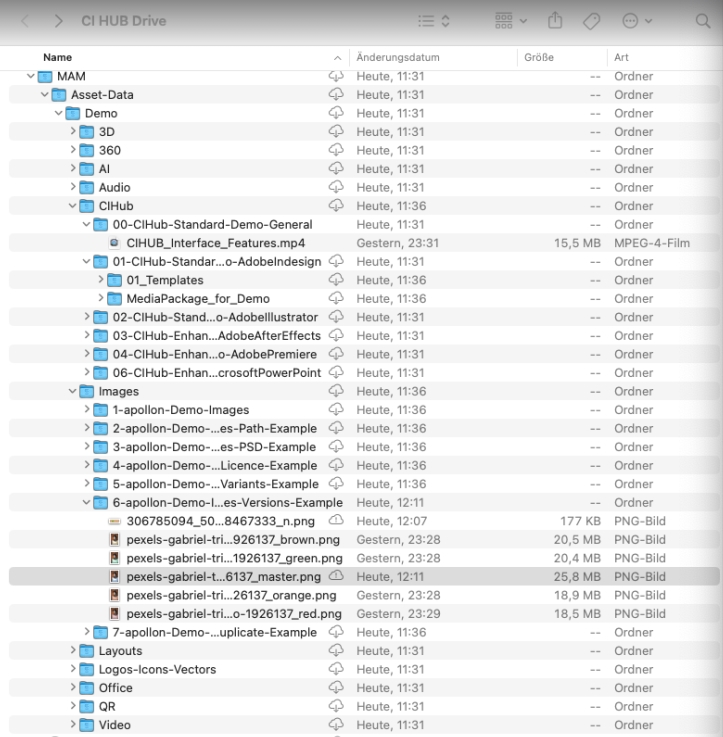Select the 3-apollon PSD-Example folder
The image size is (723, 737).
click(214, 447)
